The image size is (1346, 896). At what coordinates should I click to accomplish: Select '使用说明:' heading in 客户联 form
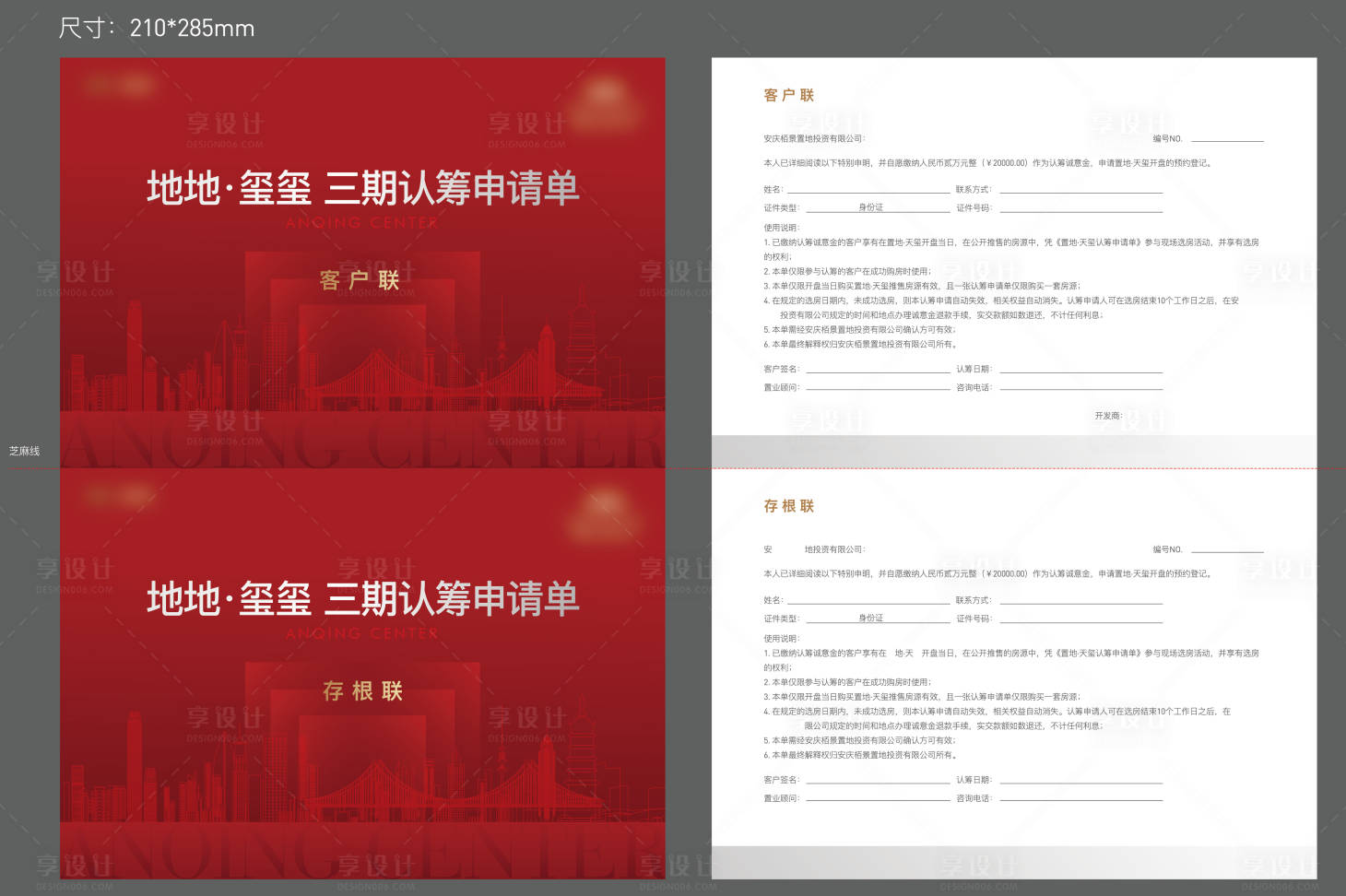[782, 228]
